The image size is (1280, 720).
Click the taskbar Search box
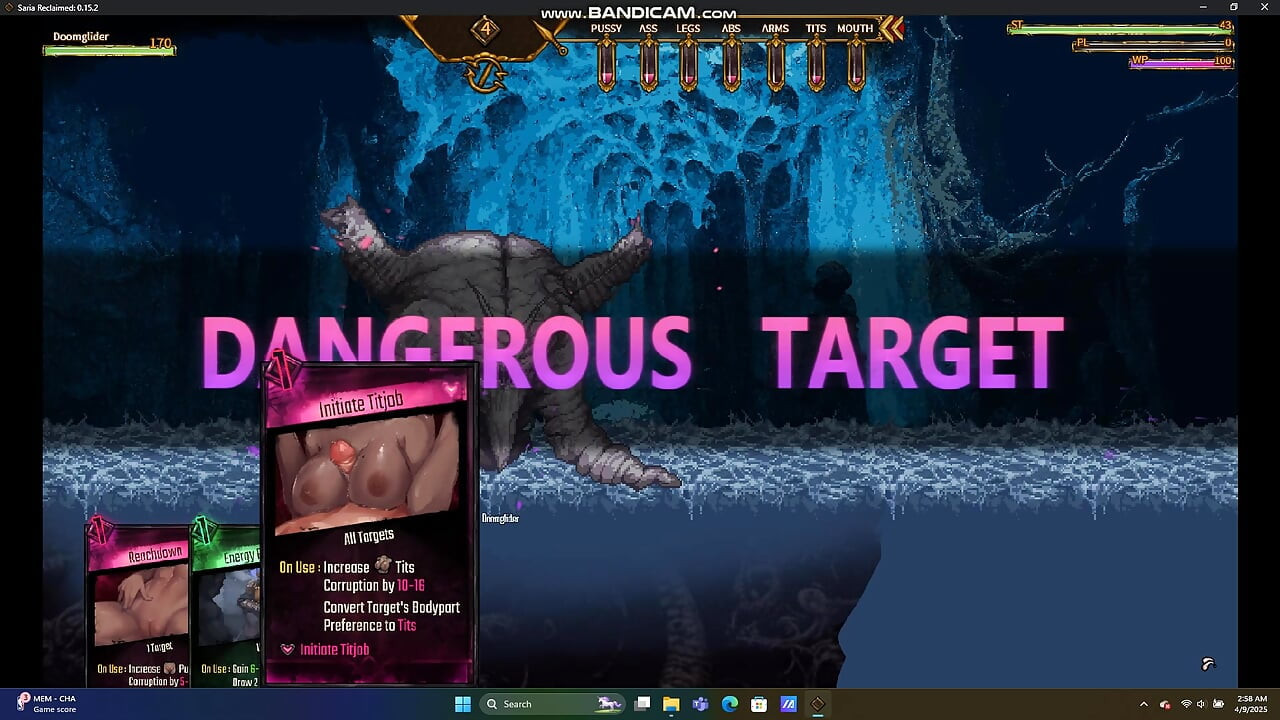point(553,704)
